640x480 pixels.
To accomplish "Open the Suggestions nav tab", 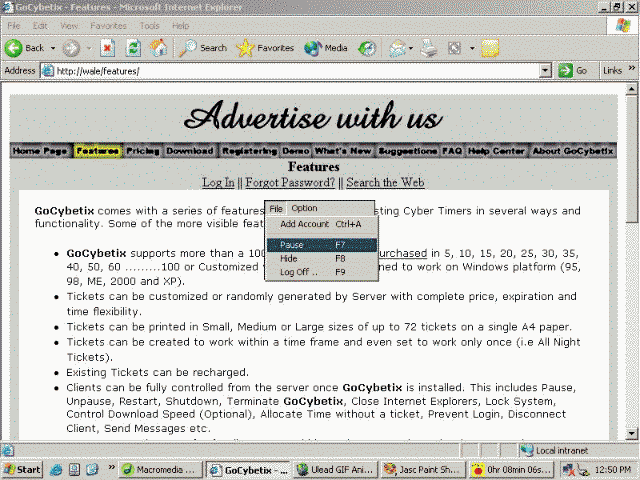I will pyautogui.click(x=408, y=151).
